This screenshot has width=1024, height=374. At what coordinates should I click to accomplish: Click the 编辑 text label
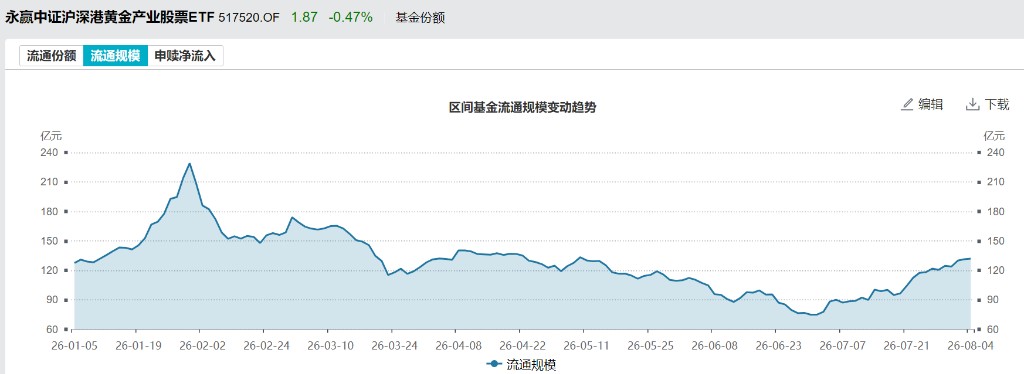click(x=931, y=104)
